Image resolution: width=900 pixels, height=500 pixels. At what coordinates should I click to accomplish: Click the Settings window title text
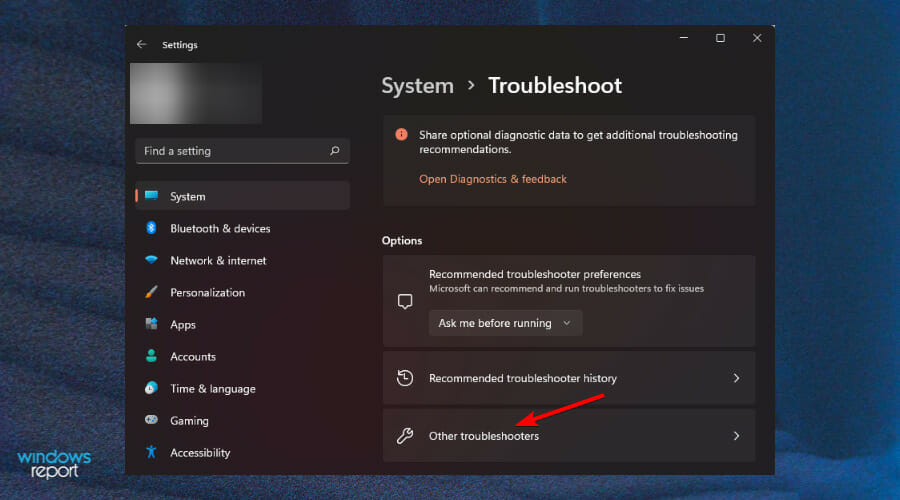click(x=180, y=45)
